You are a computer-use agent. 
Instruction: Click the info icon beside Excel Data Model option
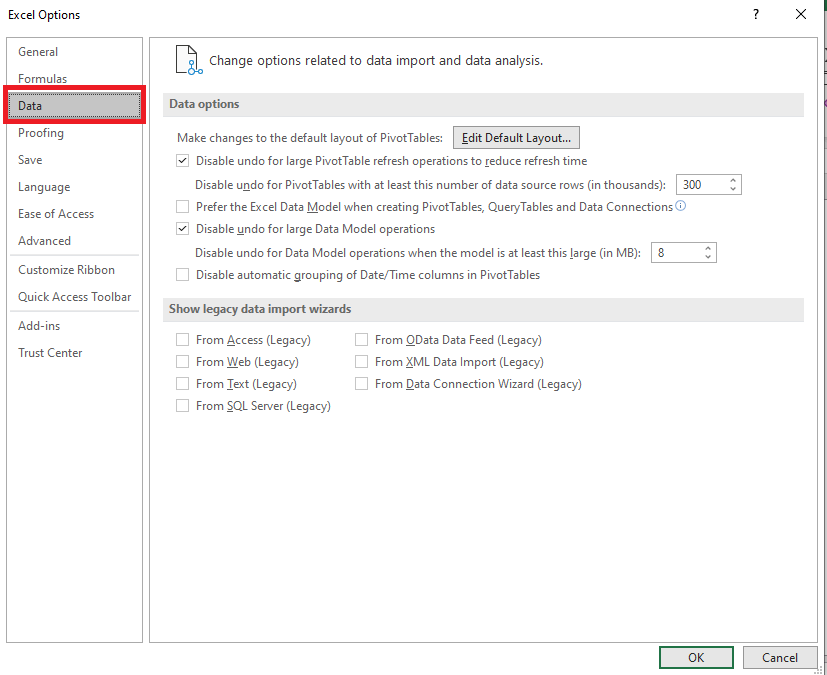coord(681,206)
